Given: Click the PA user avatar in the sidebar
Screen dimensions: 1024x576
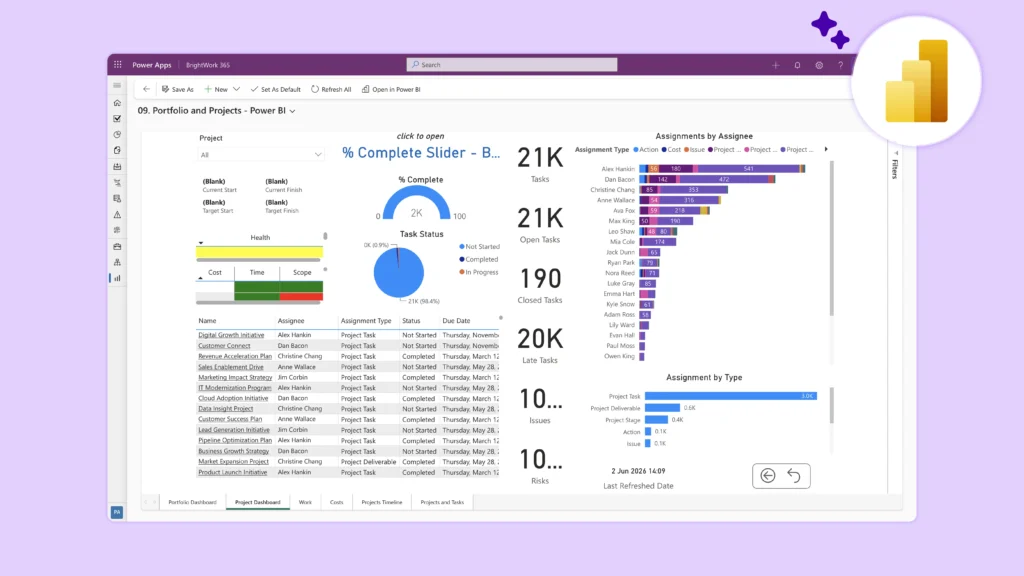Looking at the screenshot, I should pos(117,512).
